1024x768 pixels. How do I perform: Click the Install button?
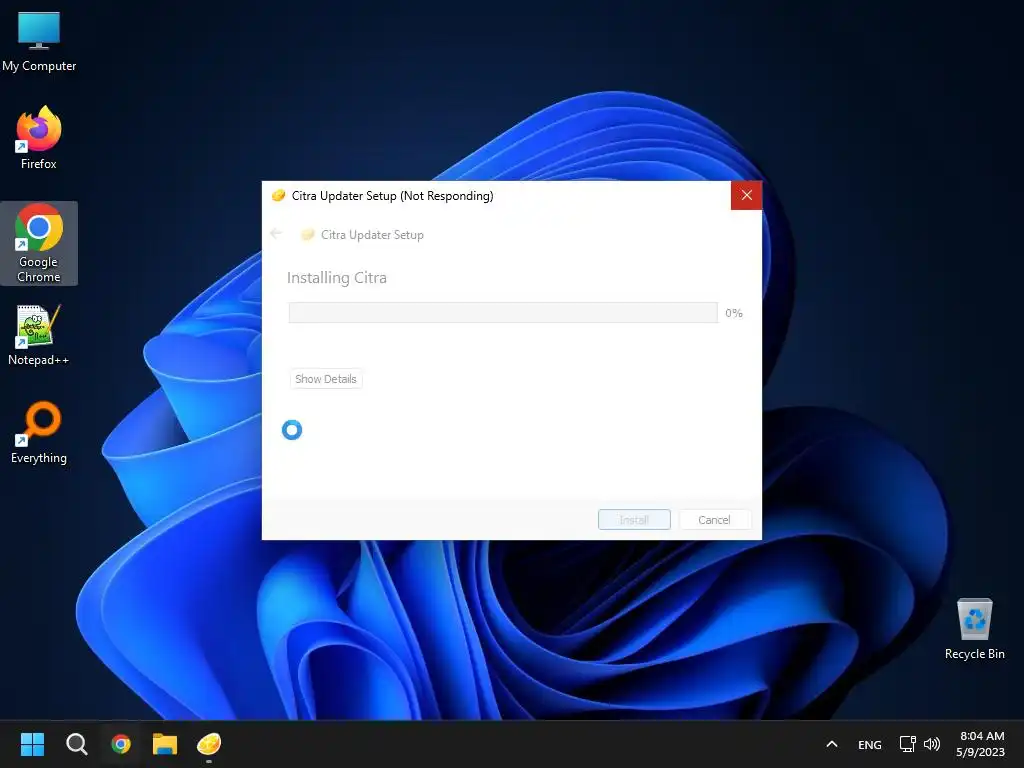(x=634, y=520)
